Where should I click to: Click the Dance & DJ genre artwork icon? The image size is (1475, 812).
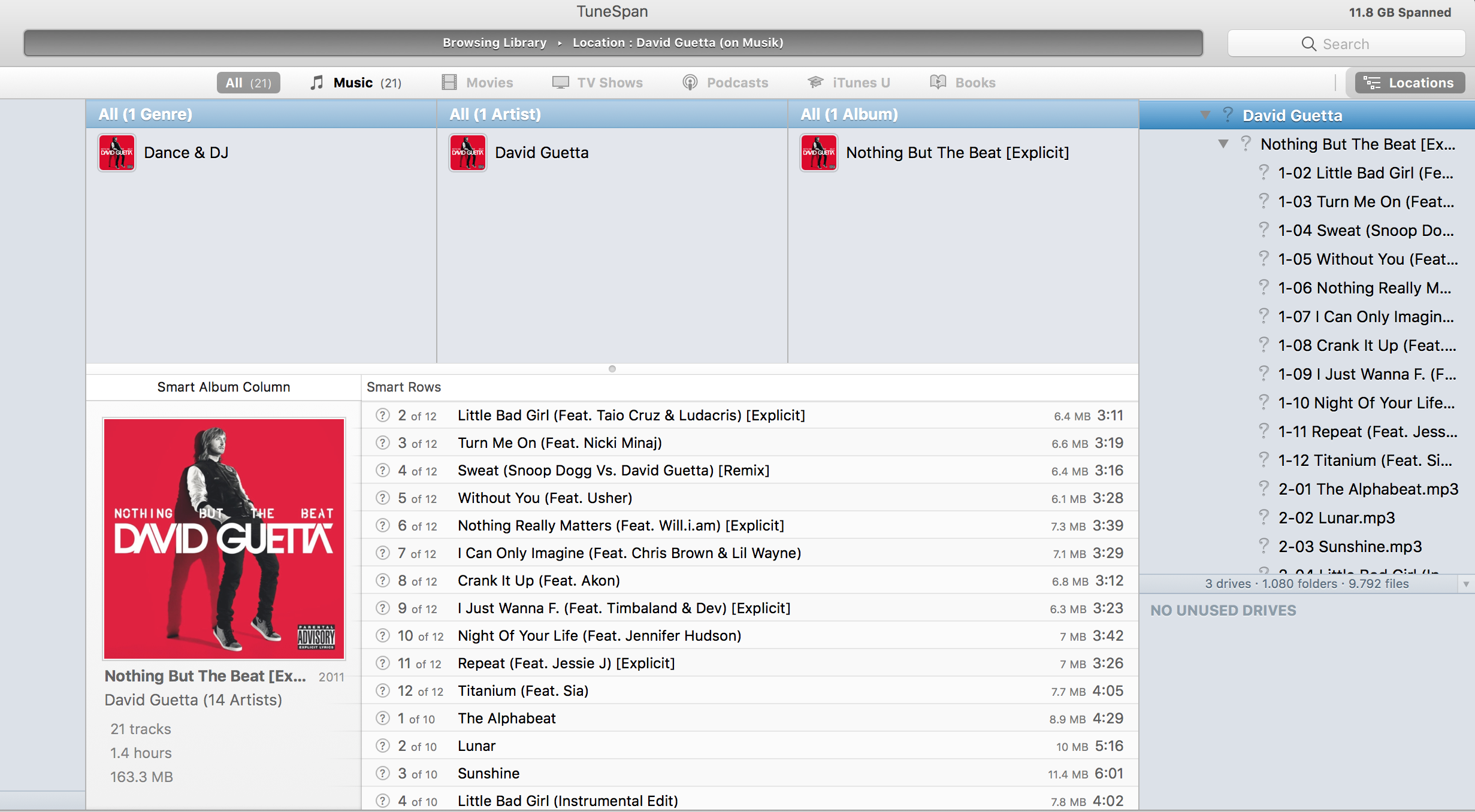(x=117, y=153)
